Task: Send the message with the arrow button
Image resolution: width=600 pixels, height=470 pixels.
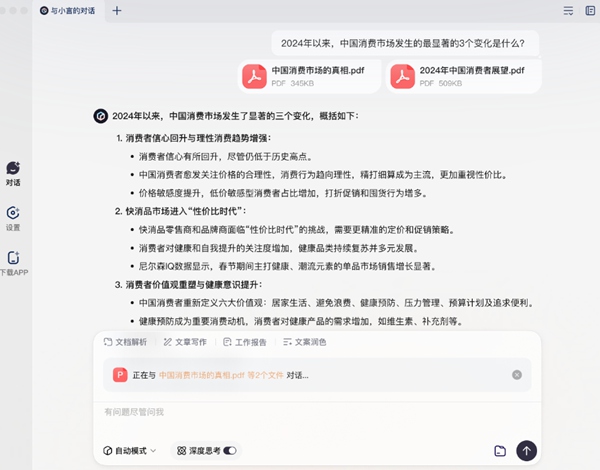Action: pos(527,451)
